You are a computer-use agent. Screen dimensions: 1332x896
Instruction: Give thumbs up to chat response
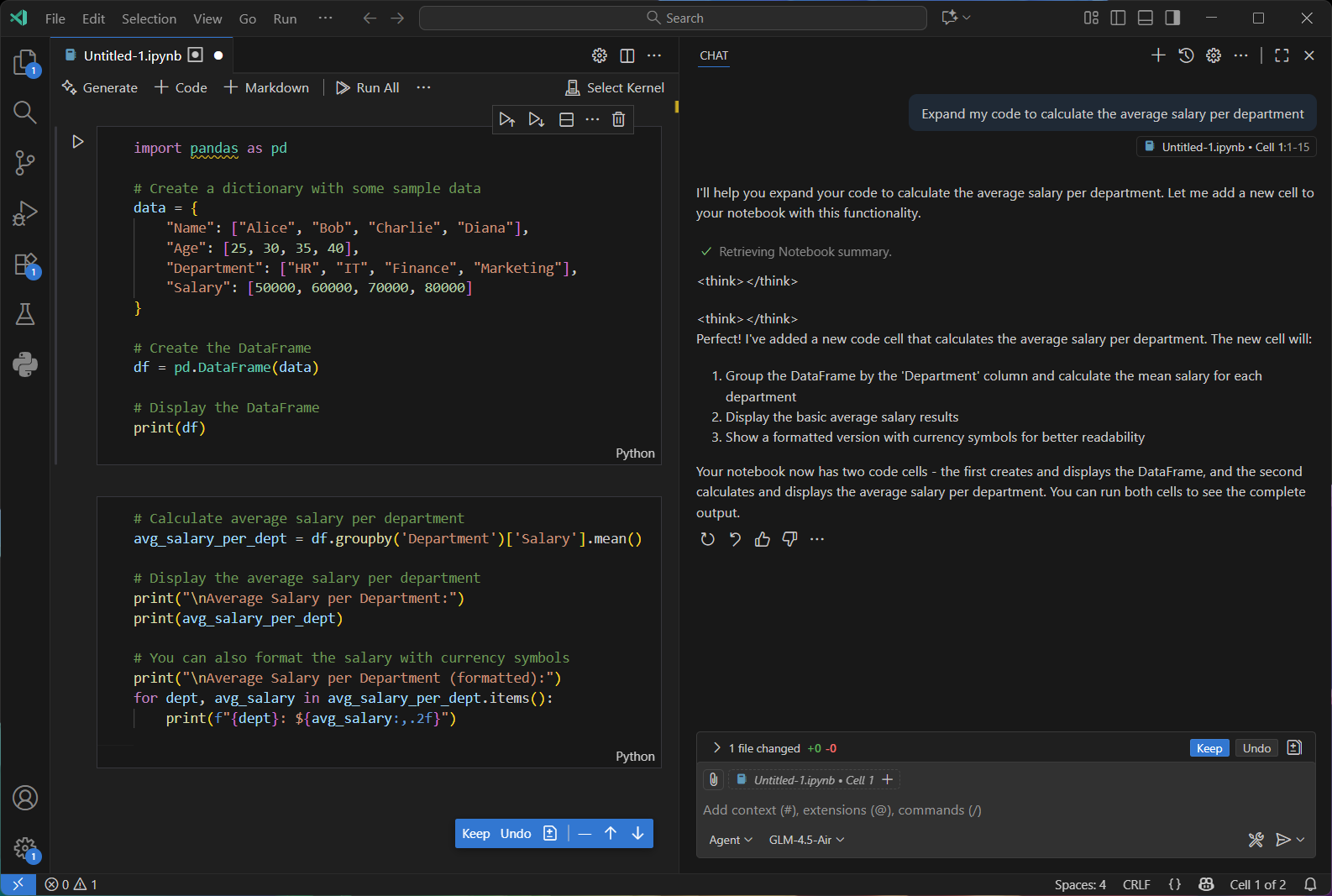pos(762,539)
